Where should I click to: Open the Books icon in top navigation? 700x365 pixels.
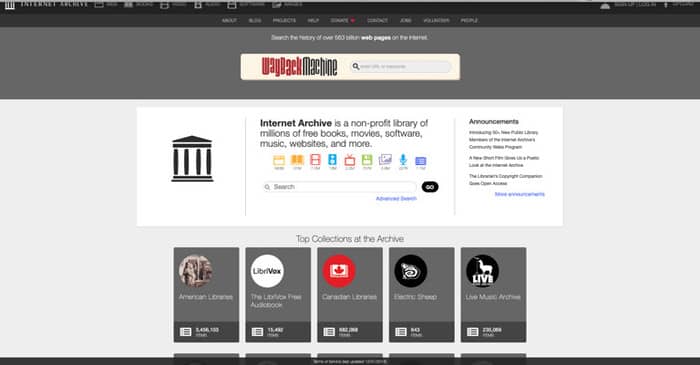pyautogui.click(x=129, y=4)
